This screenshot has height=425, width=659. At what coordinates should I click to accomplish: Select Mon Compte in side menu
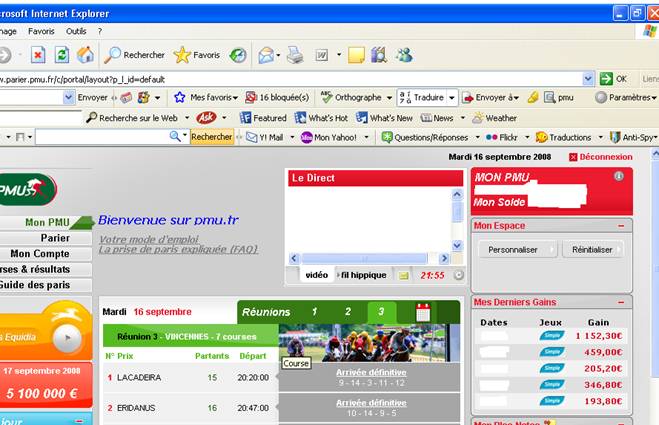[45, 253]
